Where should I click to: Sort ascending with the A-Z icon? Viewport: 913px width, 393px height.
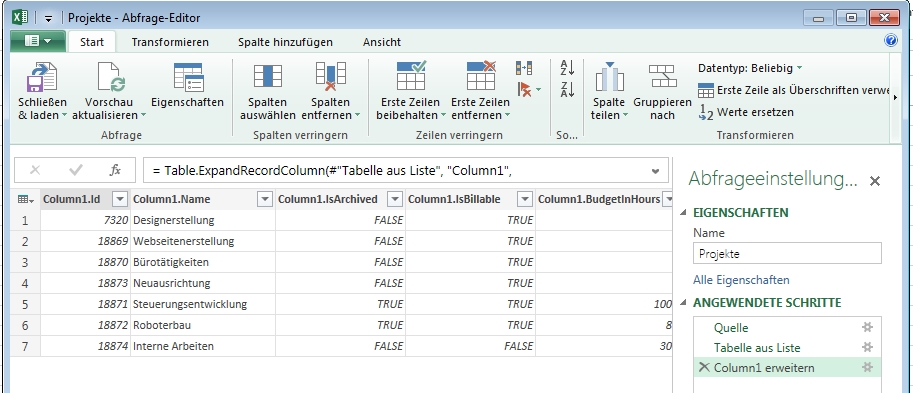[x=567, y=68]
